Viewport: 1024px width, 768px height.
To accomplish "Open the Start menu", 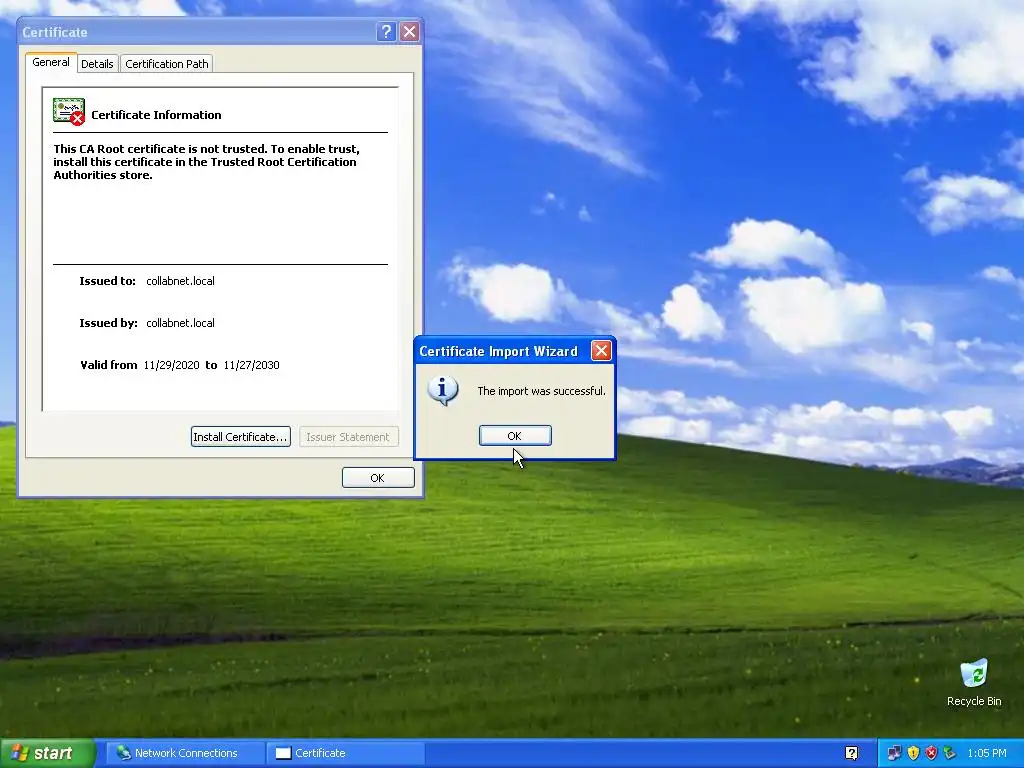I will click(47, 753).
